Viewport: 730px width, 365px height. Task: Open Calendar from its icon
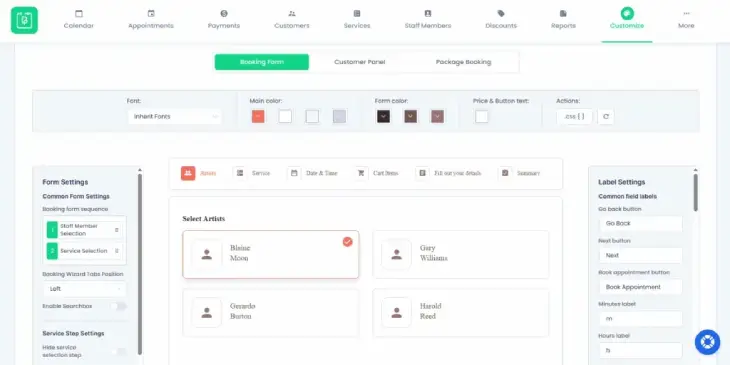tap(79, 14)
